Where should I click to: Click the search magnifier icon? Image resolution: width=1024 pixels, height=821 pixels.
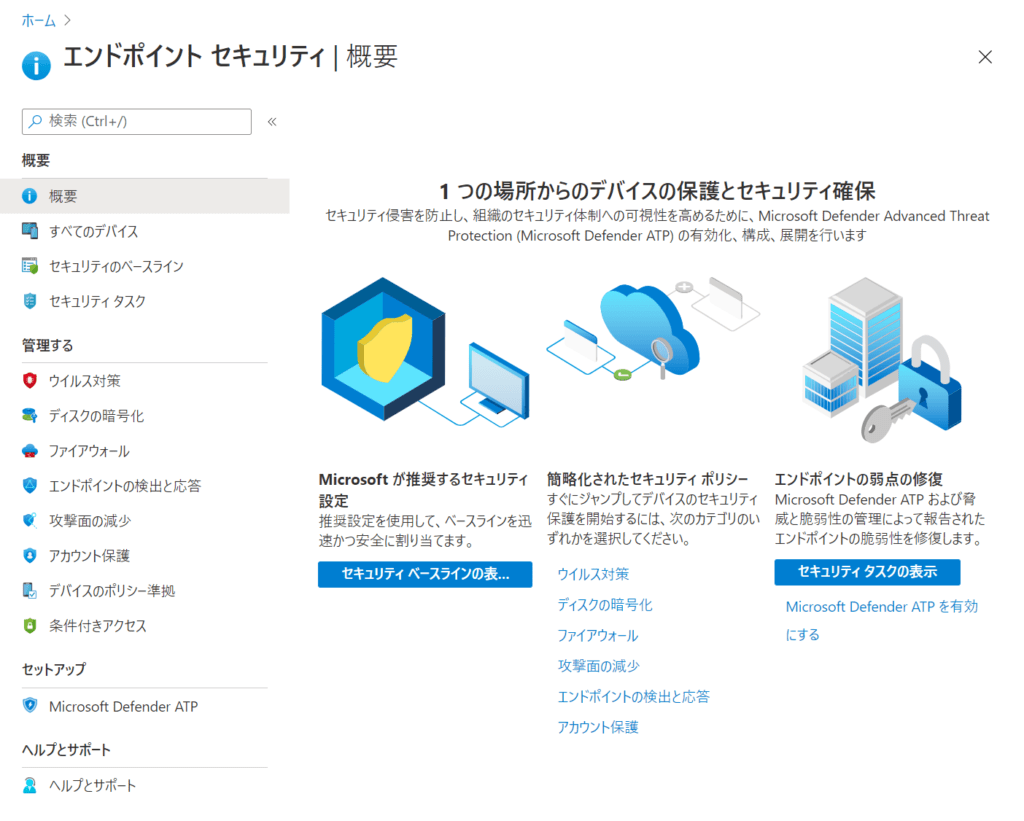click(x=36, y=121)
